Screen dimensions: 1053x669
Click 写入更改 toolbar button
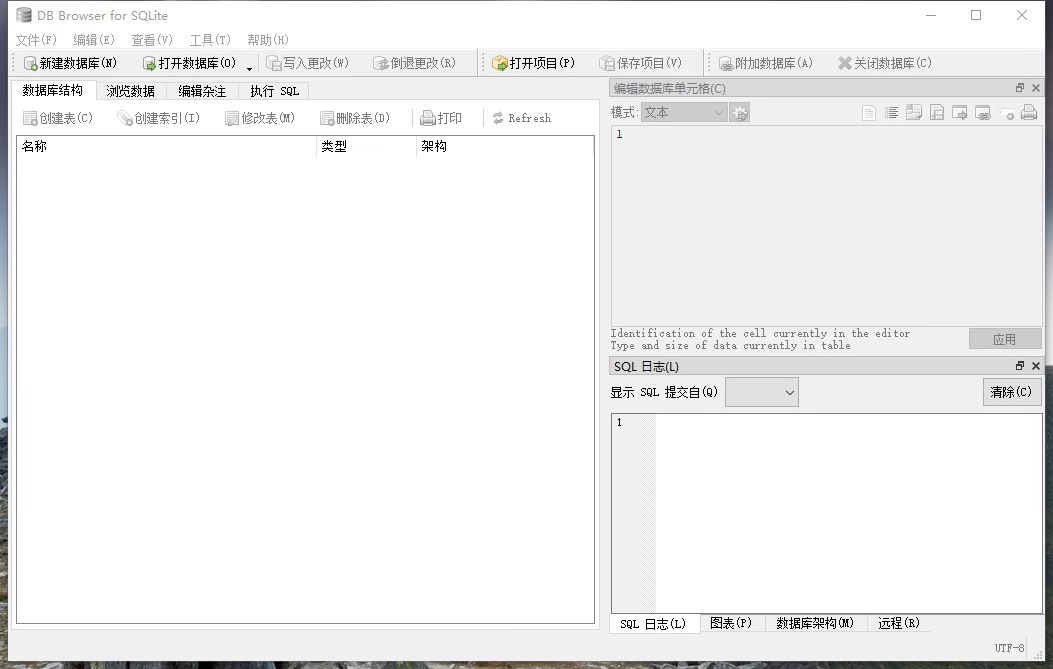(x=308, y=63)
